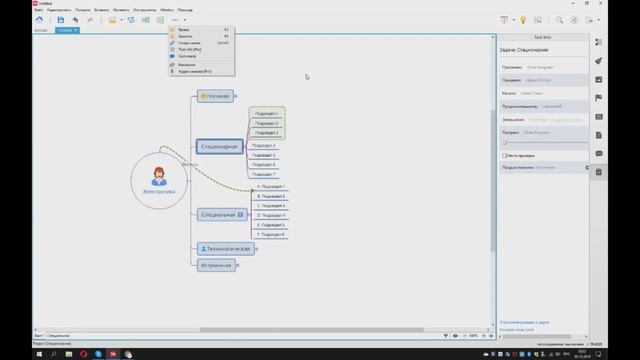The width and height of the screenshot is (640, 360).
Task: Open the Инструменты menu
Action: [144, 10]
